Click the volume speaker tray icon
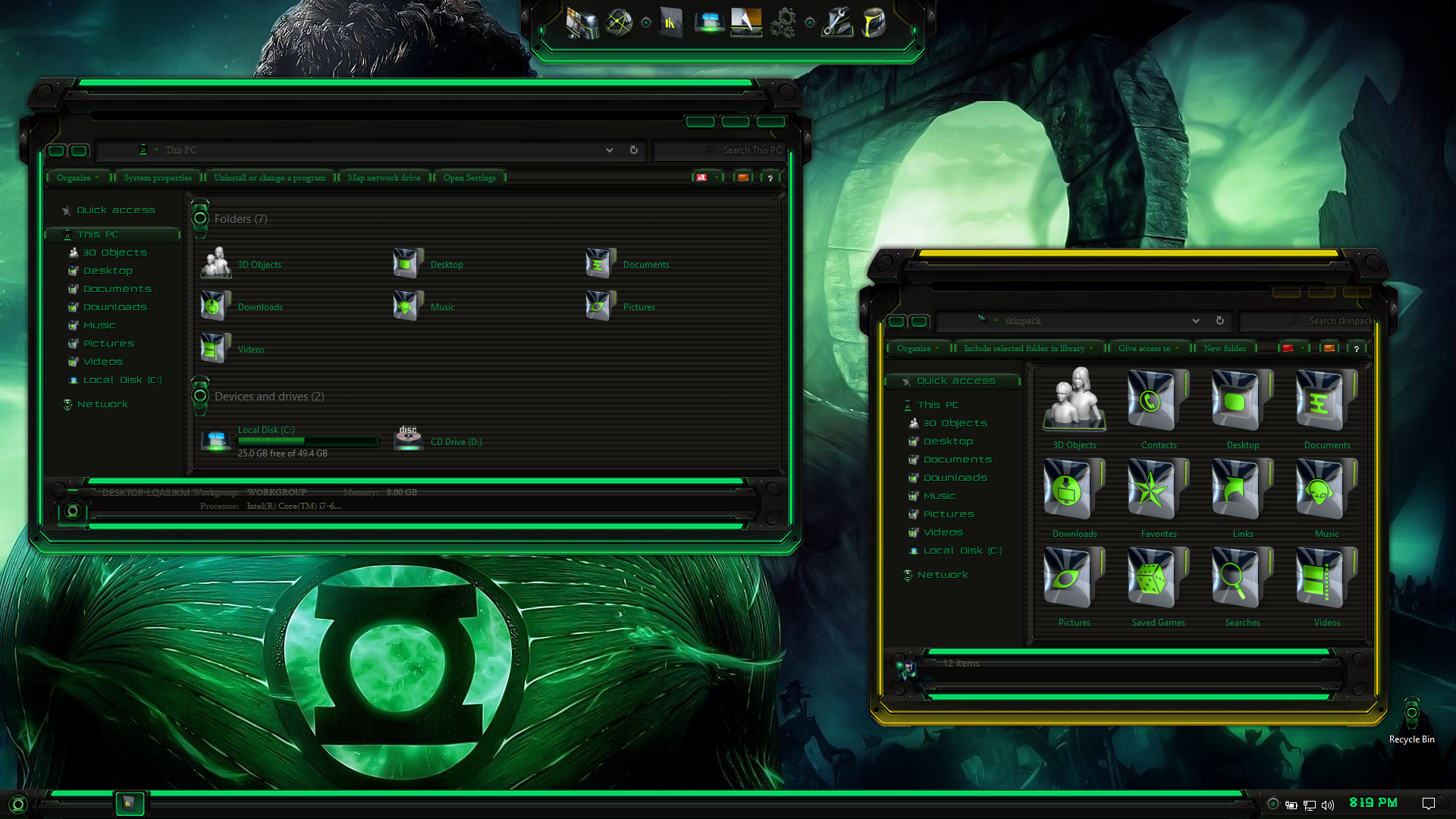 1328,805
